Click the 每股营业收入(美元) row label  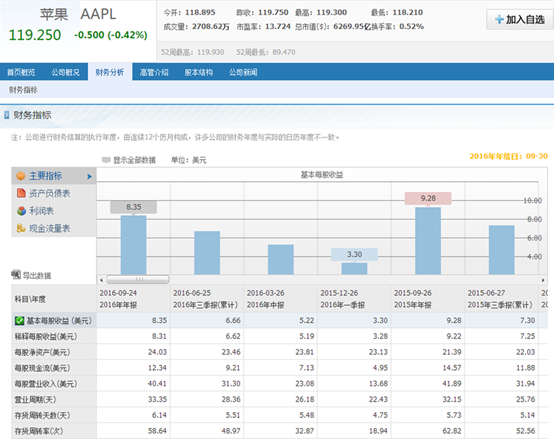46,384
